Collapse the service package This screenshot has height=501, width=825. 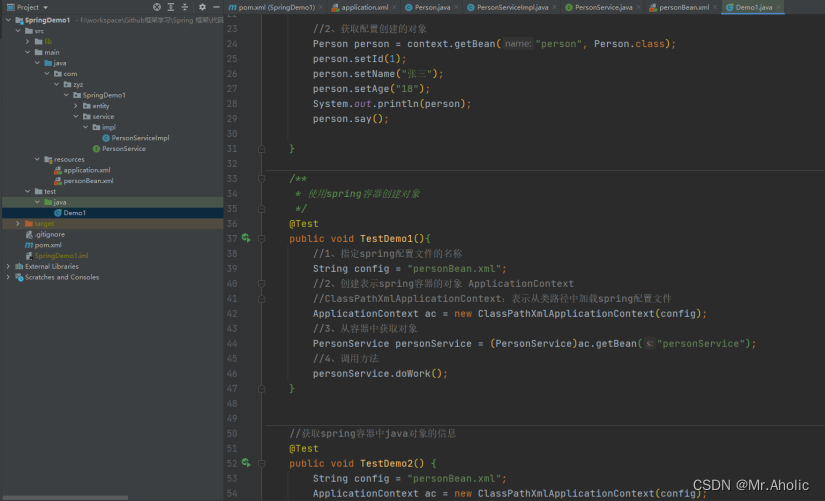pos(76,116)
